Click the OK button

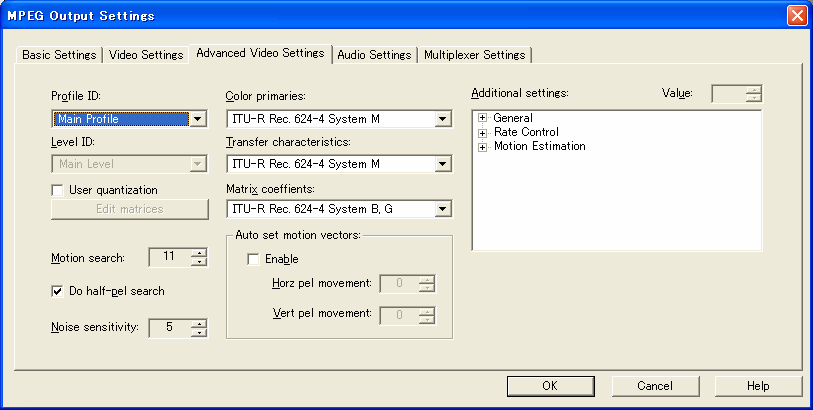click(549, 386)
